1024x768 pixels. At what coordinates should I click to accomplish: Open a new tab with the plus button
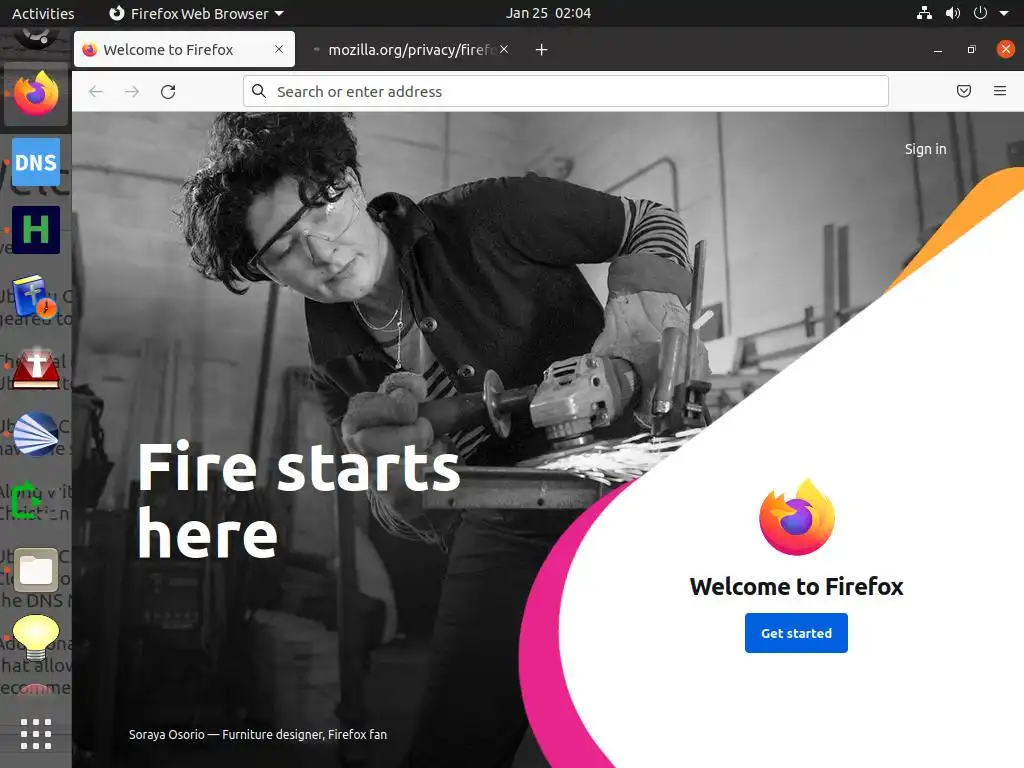(x=541, y=50)
